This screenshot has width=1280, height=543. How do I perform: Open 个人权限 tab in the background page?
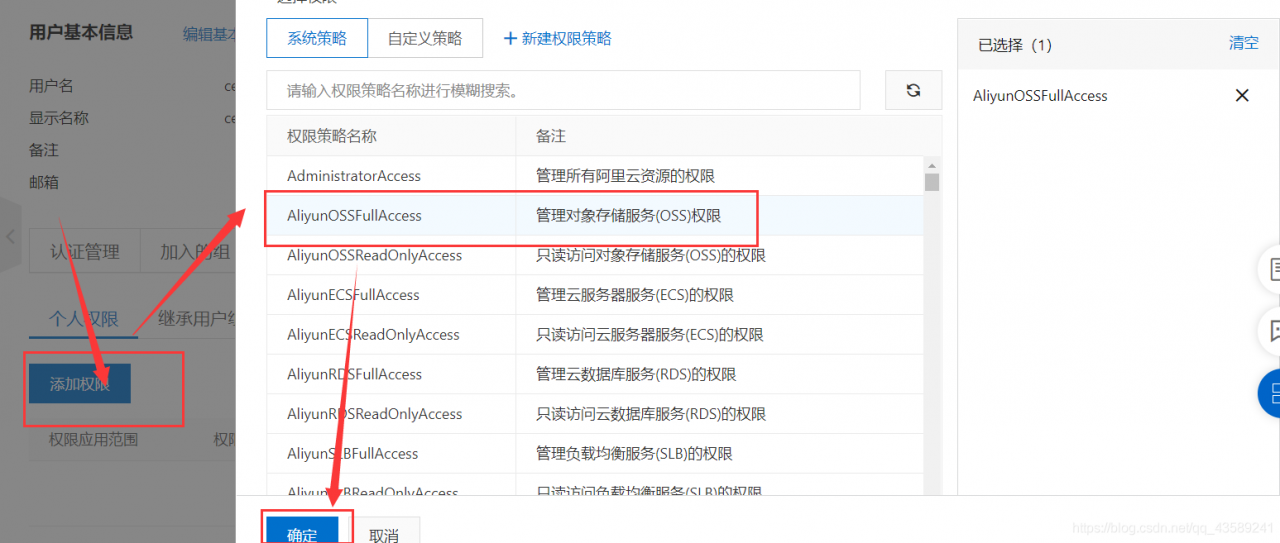84,320
